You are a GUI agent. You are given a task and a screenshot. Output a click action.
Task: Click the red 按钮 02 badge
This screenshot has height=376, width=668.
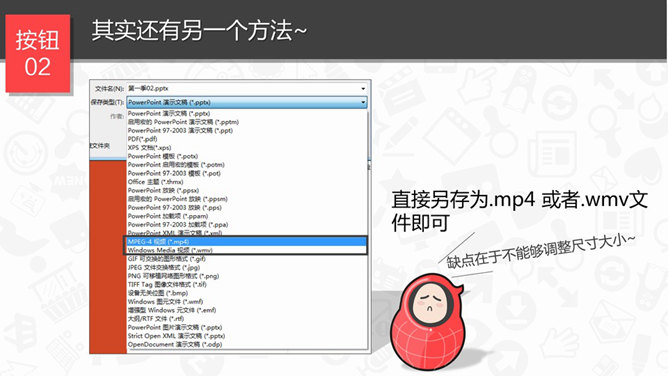tap(37, 53)
